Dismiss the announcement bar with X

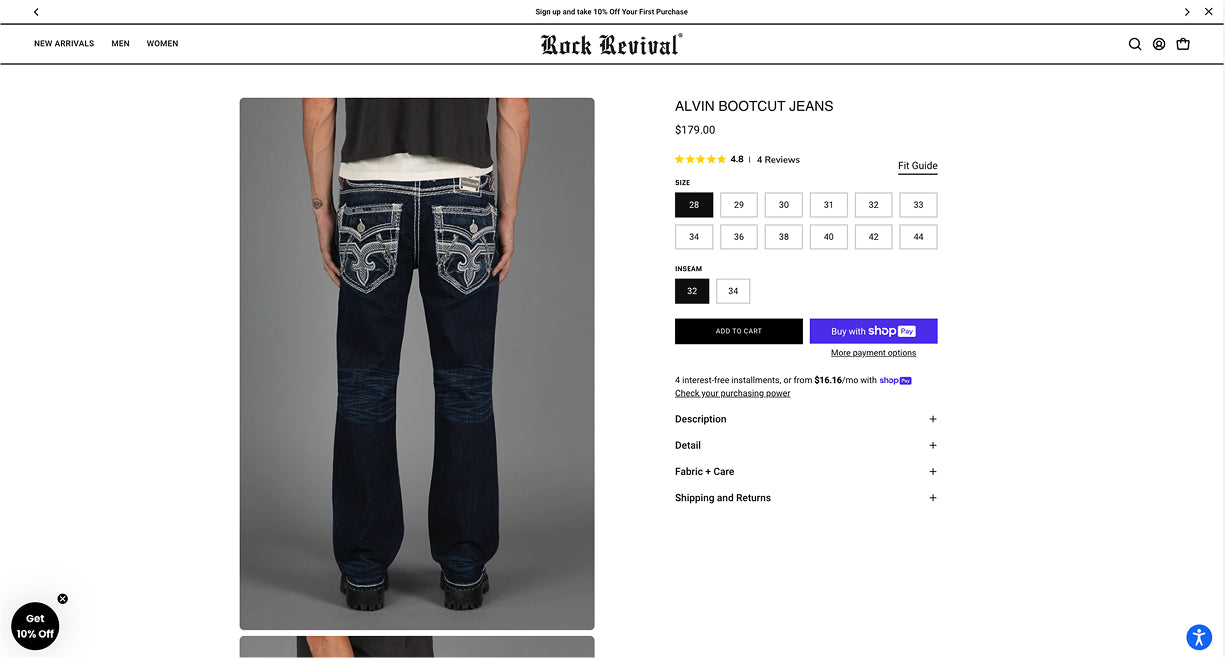tap(1208, 12)
